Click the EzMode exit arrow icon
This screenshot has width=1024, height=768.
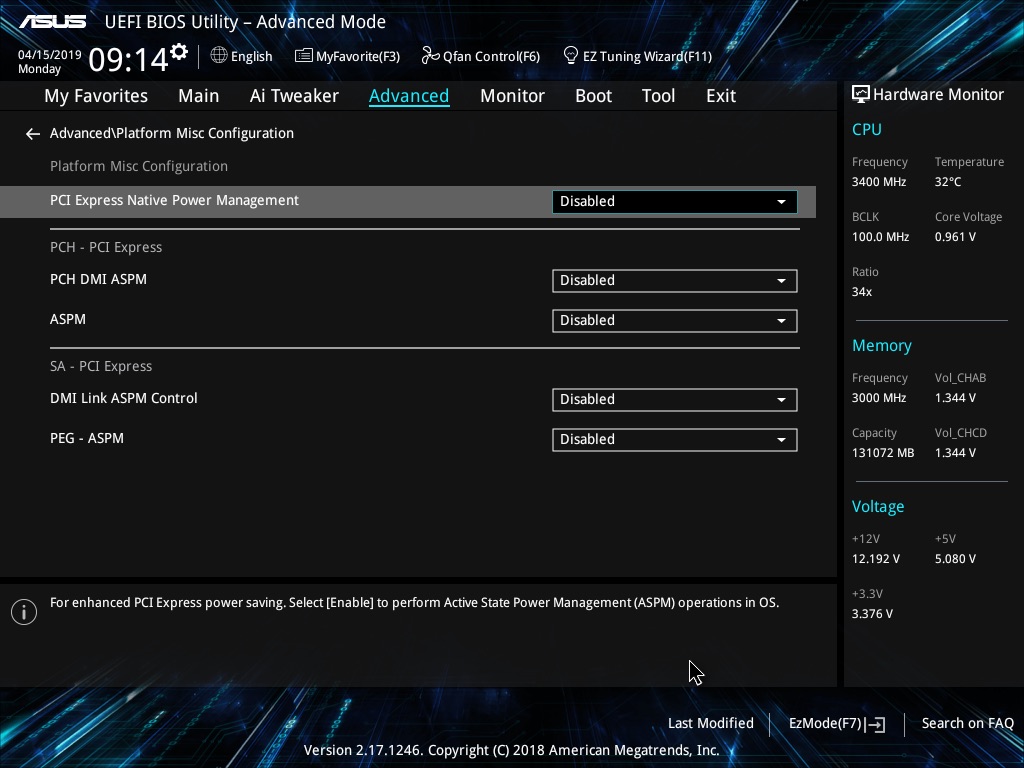876,724
